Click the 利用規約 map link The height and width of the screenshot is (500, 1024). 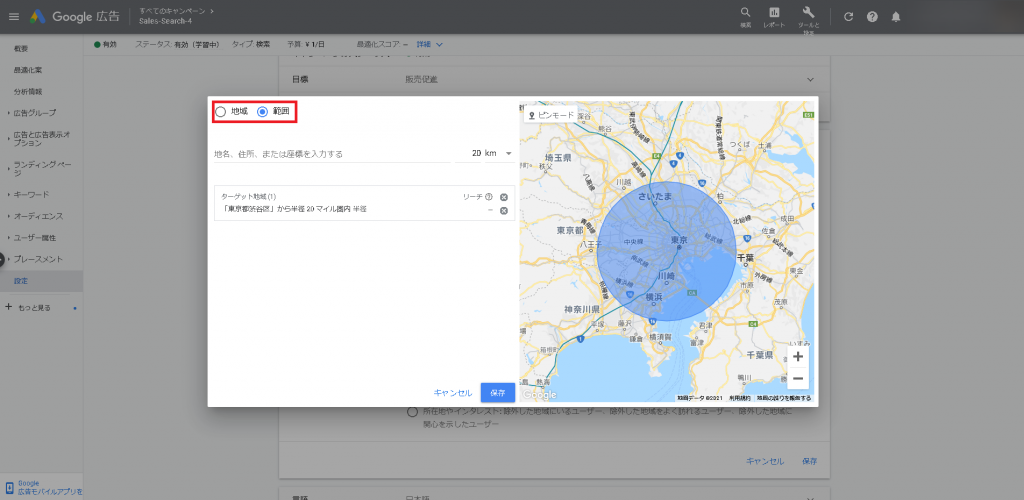739,398
